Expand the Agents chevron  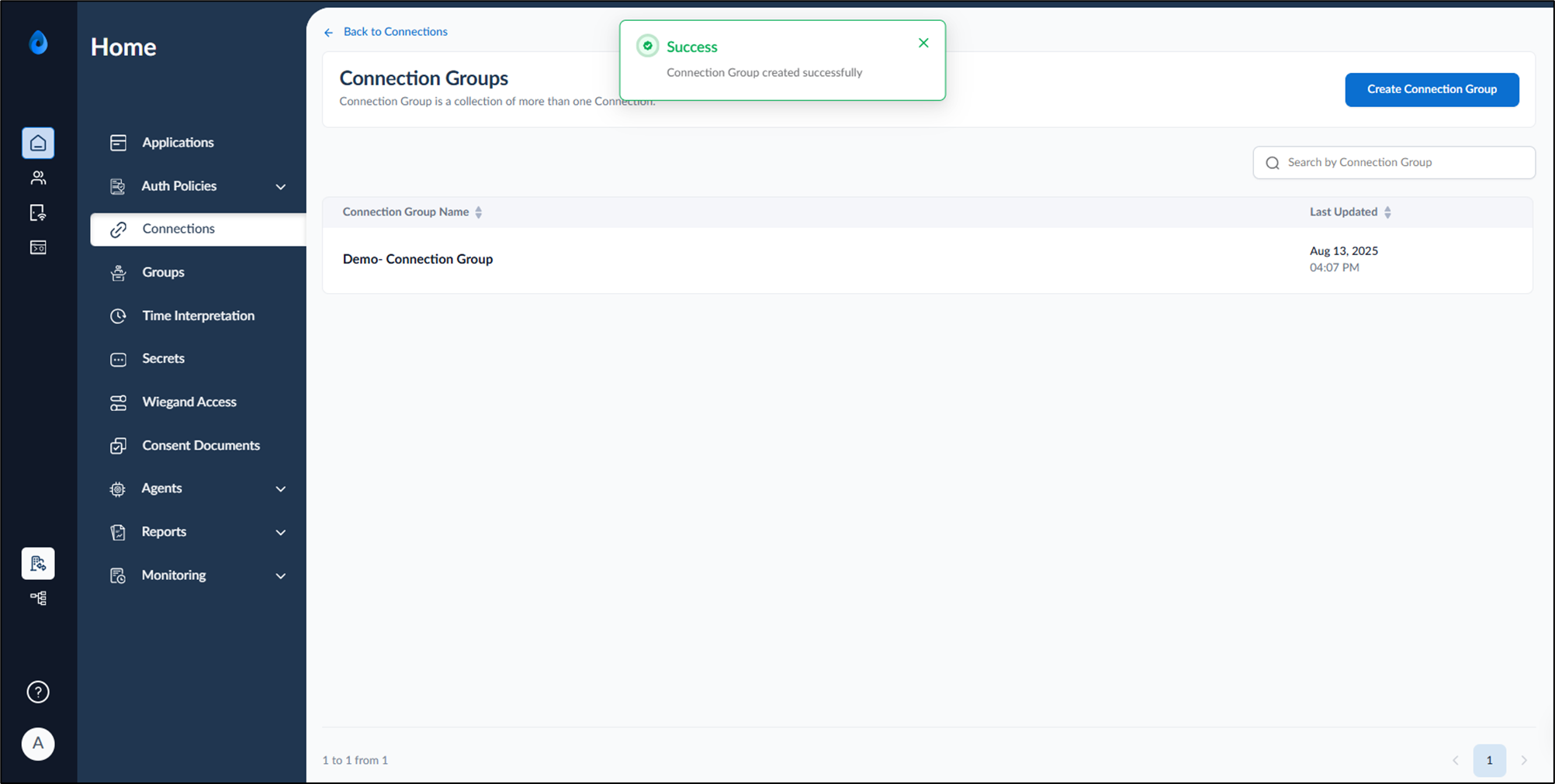click(x=281, y=489)
